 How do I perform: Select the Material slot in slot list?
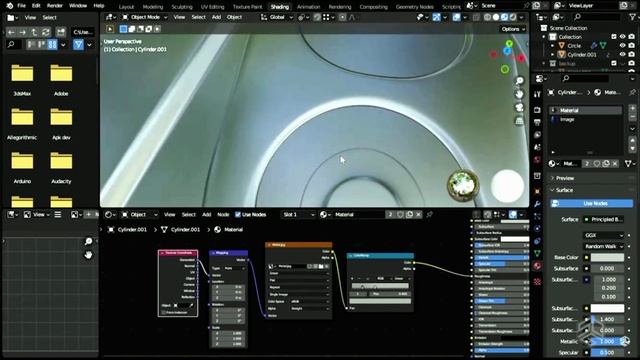(585, 110)
